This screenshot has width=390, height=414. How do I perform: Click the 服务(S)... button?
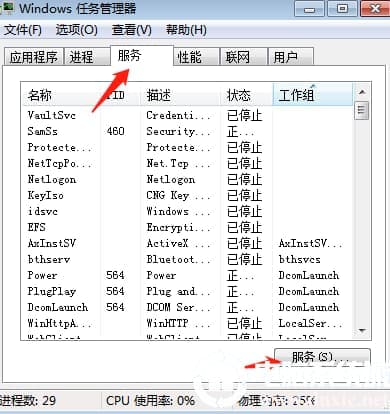(322, 358)
